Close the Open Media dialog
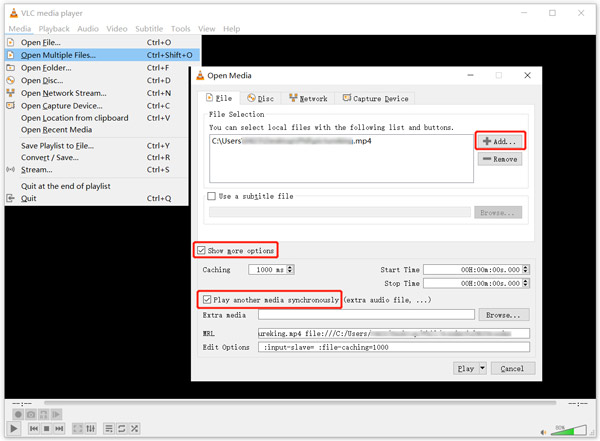 tap(527, 75)
